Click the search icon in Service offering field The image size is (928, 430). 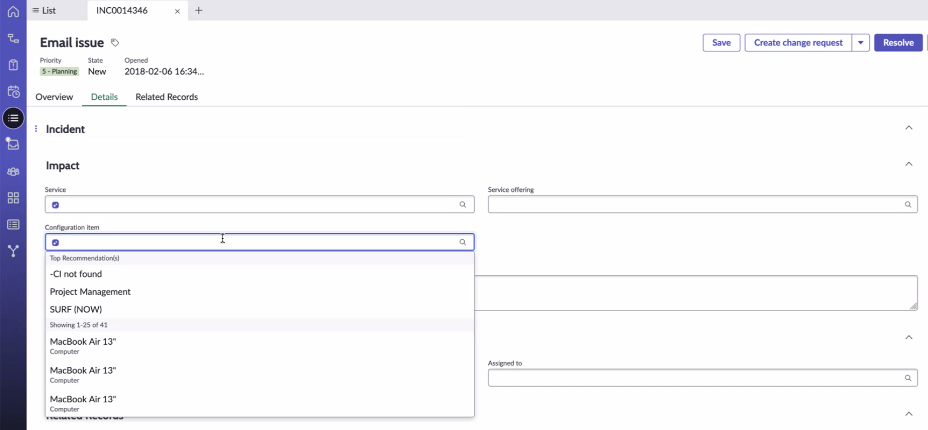(907, 205)
